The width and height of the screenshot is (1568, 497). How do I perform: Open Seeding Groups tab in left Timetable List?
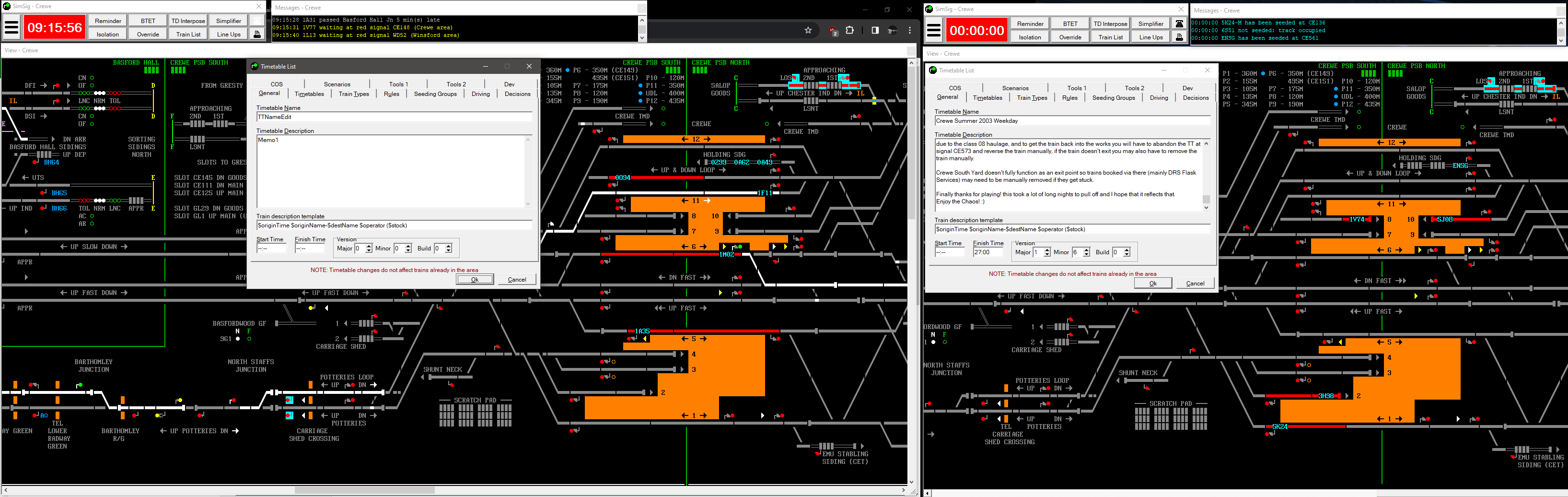pyautogui.click(x=435, y=94)
